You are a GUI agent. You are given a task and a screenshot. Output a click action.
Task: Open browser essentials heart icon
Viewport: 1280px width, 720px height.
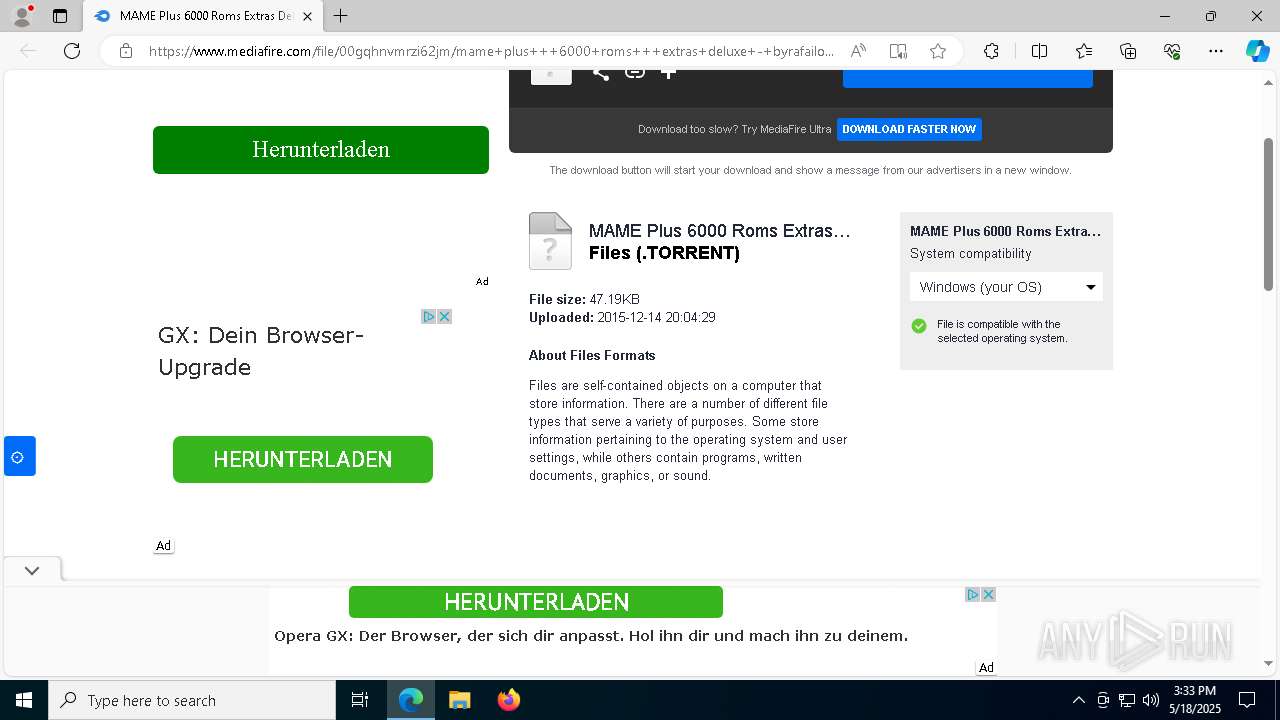point(1172,51)
